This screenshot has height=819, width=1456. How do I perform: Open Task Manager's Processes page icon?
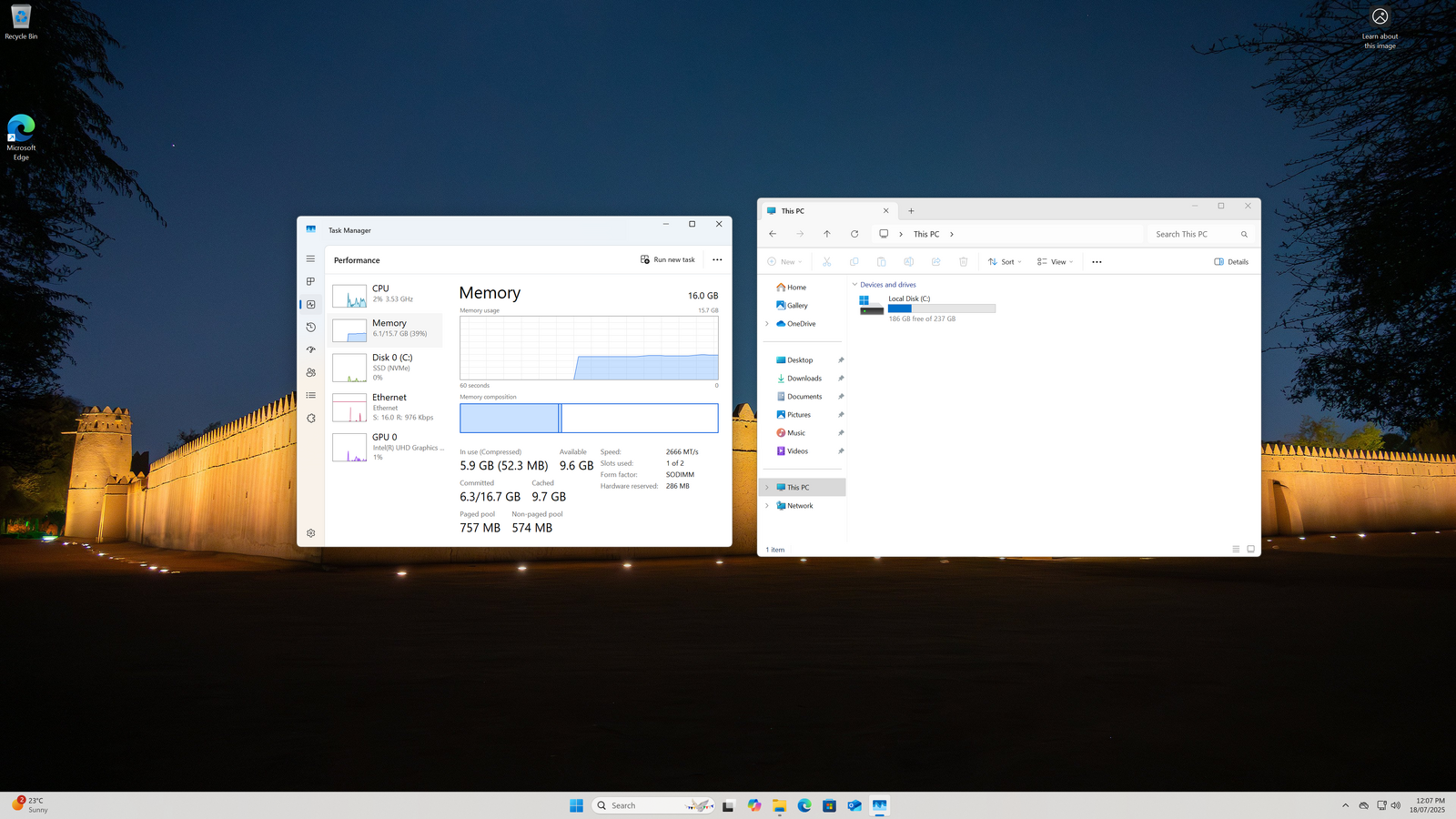tap(310, 281)
